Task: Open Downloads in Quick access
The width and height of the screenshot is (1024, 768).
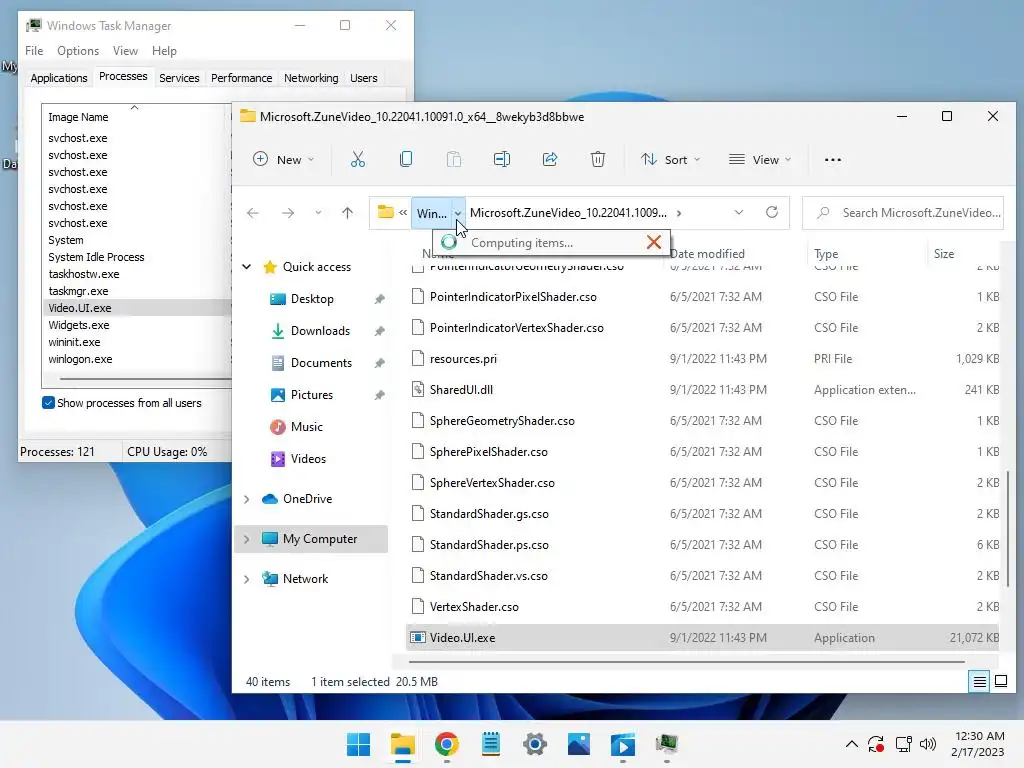Action: click(320, 331)
